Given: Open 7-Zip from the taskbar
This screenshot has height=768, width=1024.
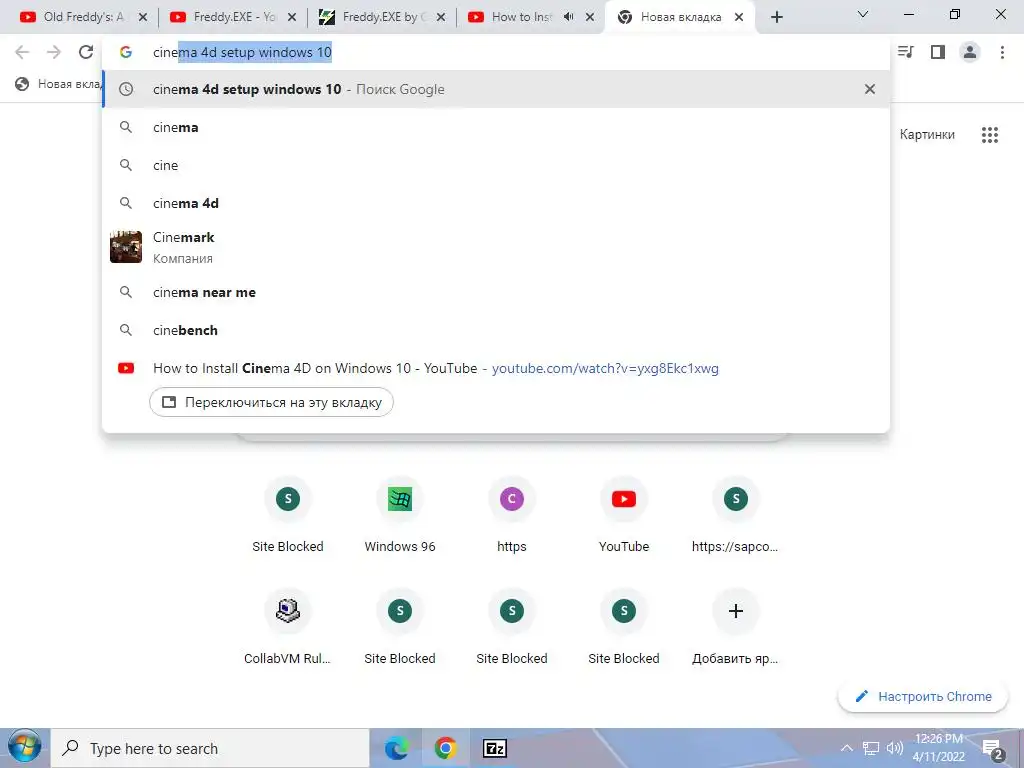Looking at the screenshot, I should click(494, 748).
